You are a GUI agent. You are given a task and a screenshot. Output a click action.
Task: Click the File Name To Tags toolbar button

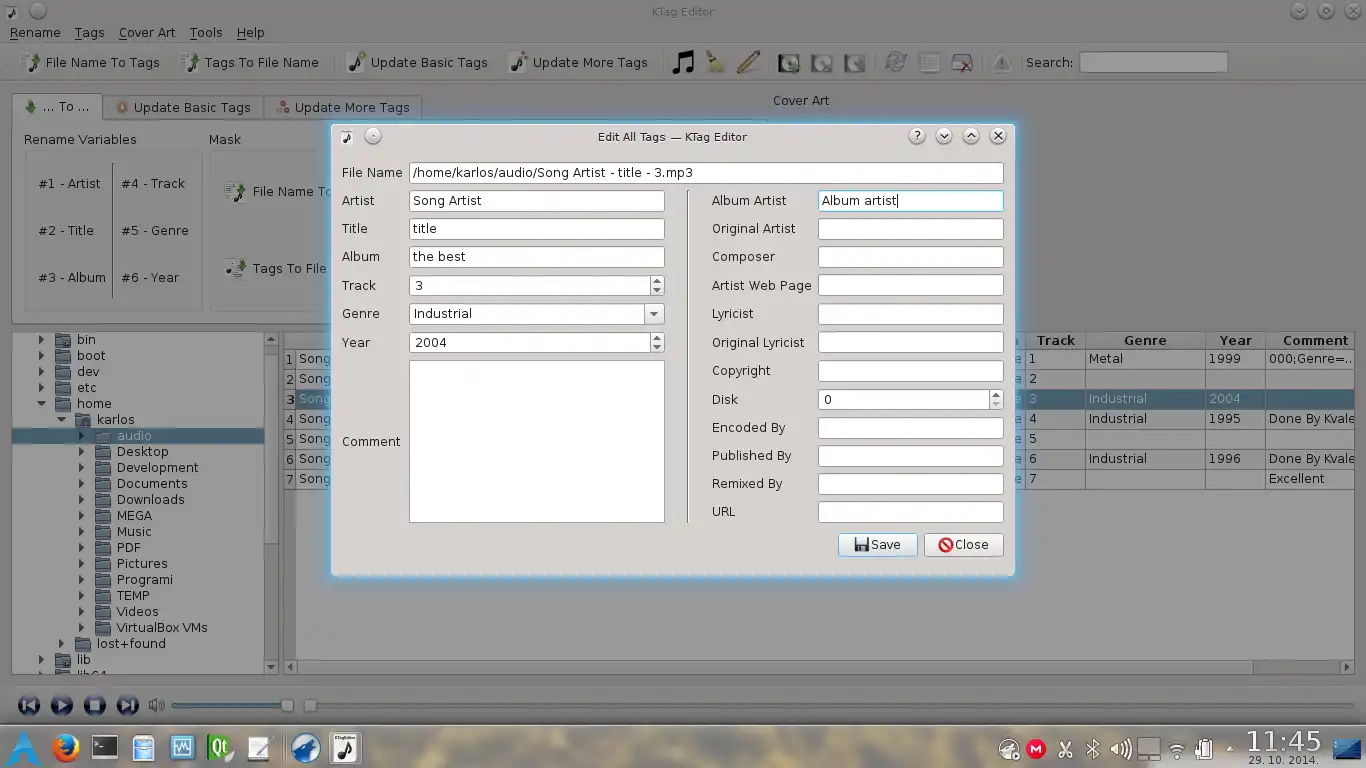point(90,62)
